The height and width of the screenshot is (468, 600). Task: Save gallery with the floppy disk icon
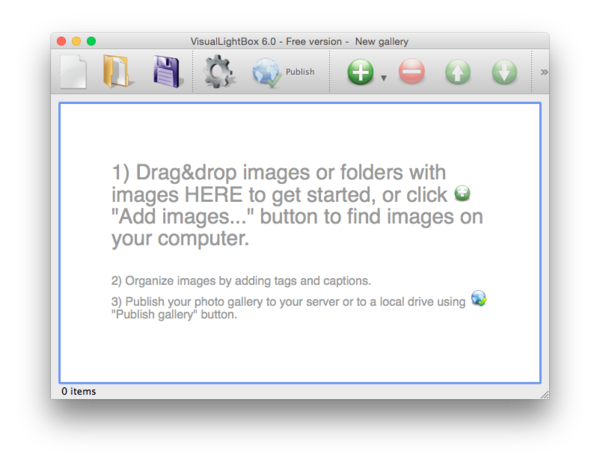point(168,72)
